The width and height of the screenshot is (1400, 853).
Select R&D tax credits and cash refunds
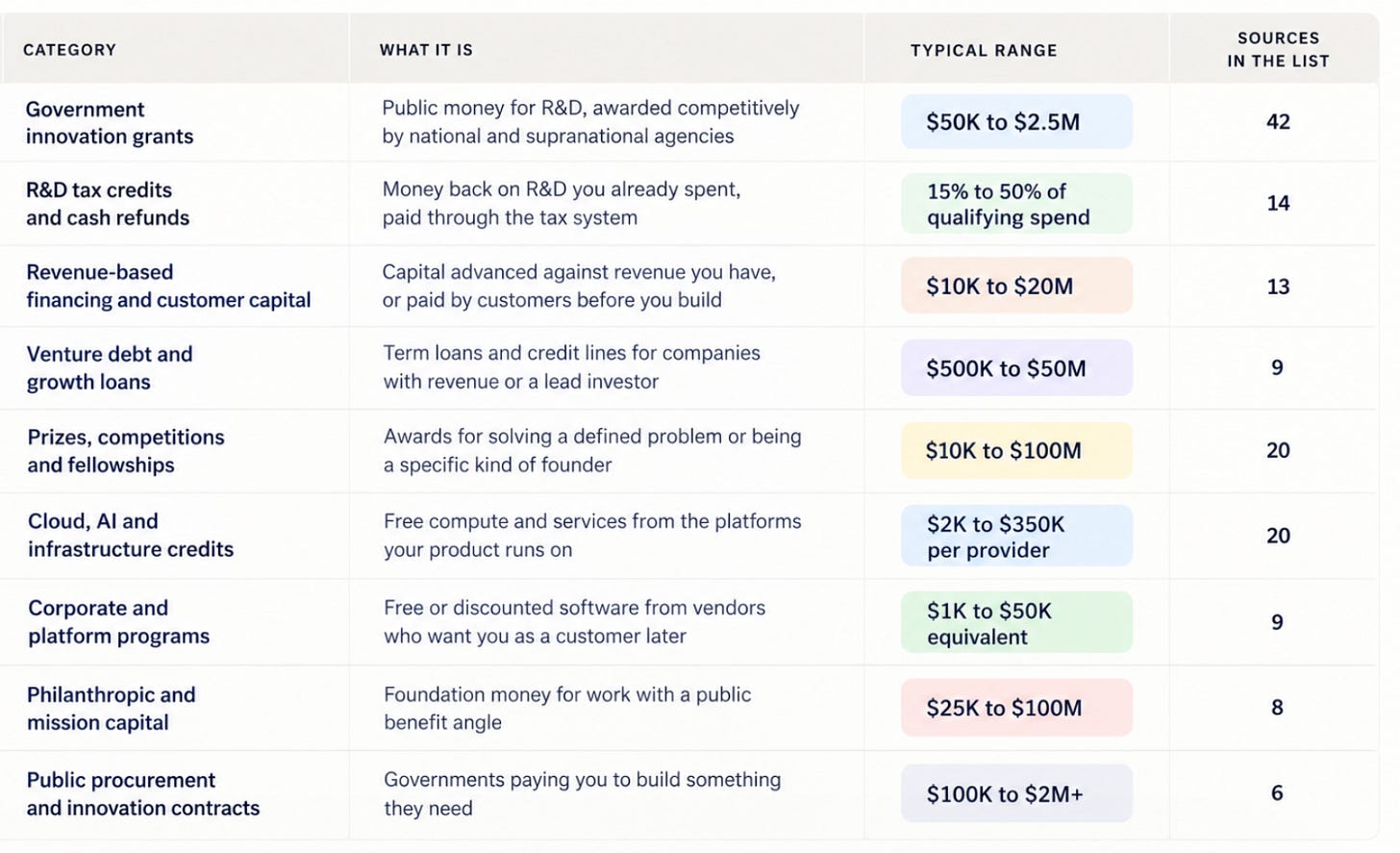pyautogui.click(x=108, y=204)
